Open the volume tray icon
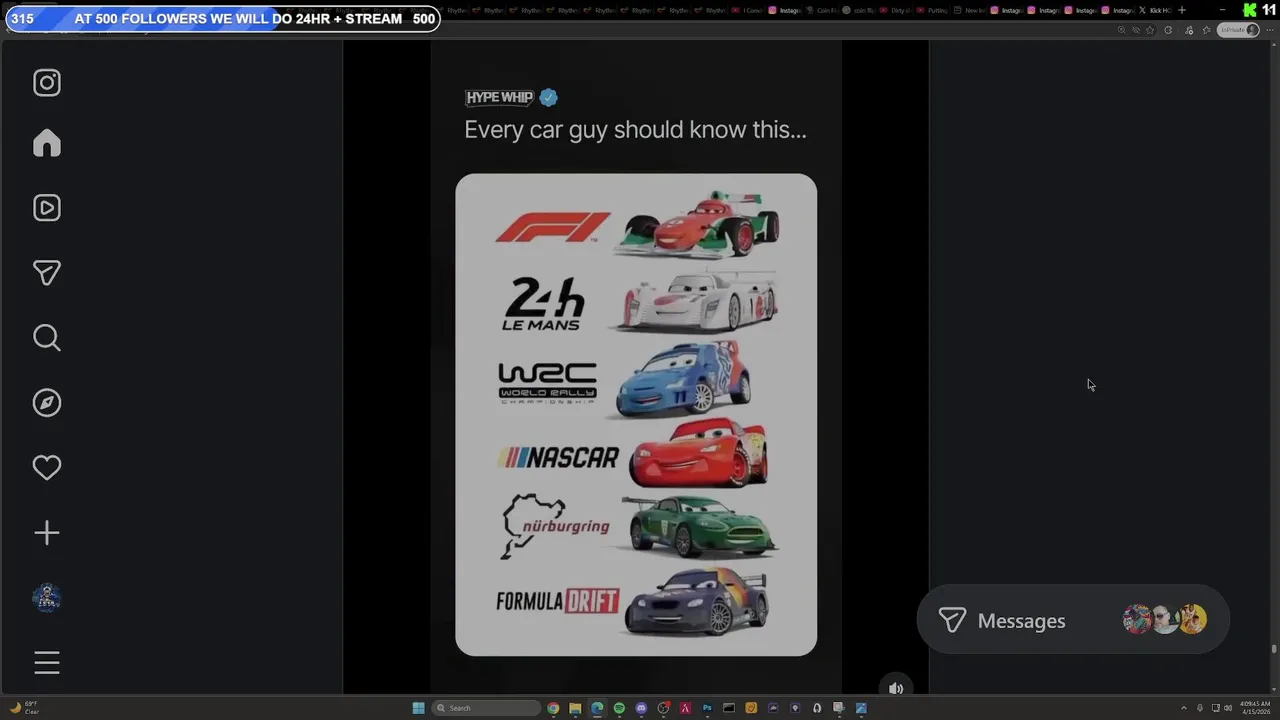 (x=1230, y=708)
